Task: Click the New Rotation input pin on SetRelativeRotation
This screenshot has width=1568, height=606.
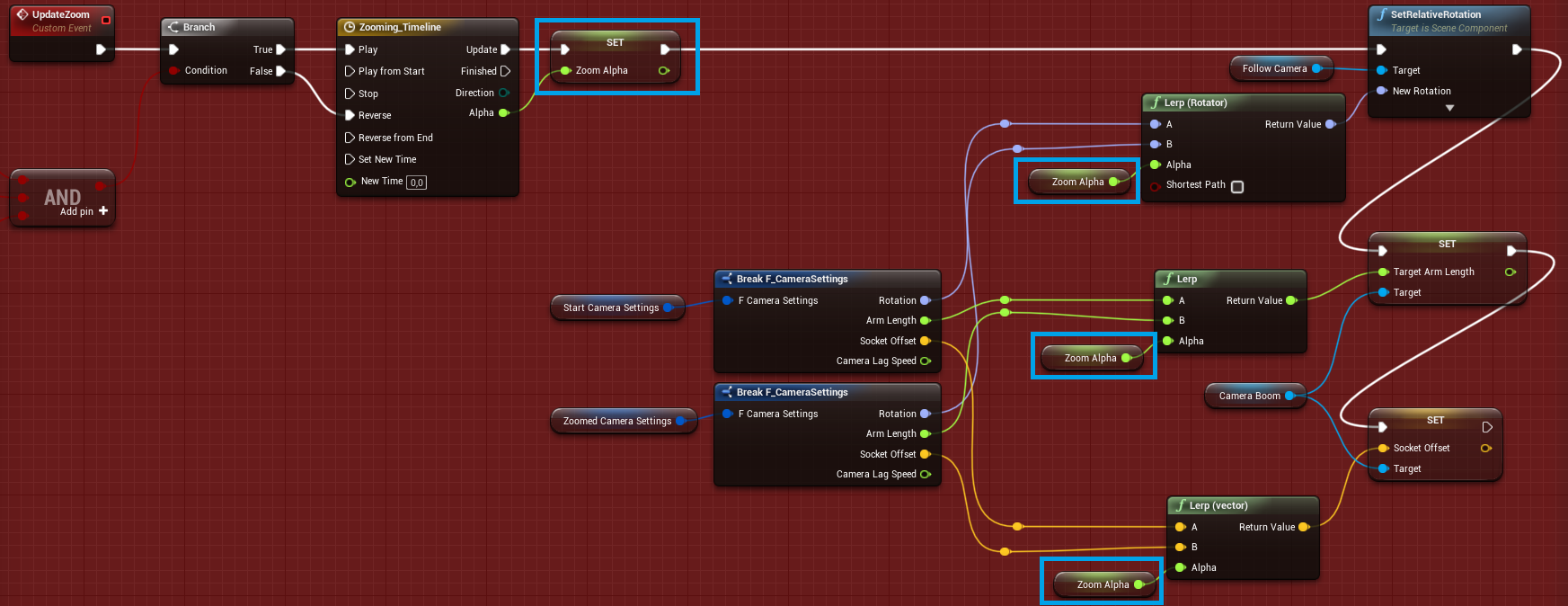Action: (x=1382, y=91)
